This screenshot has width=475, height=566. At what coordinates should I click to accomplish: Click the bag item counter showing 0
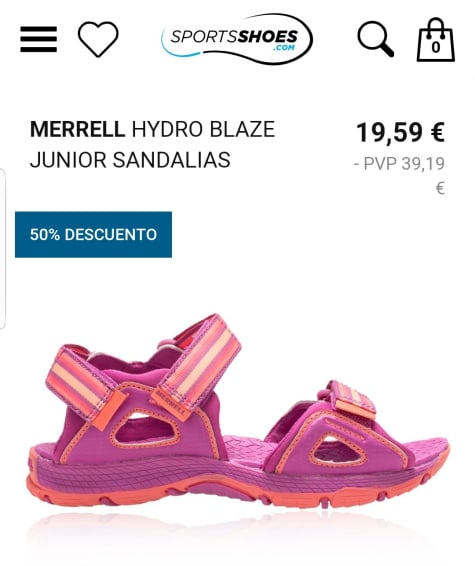436,47
